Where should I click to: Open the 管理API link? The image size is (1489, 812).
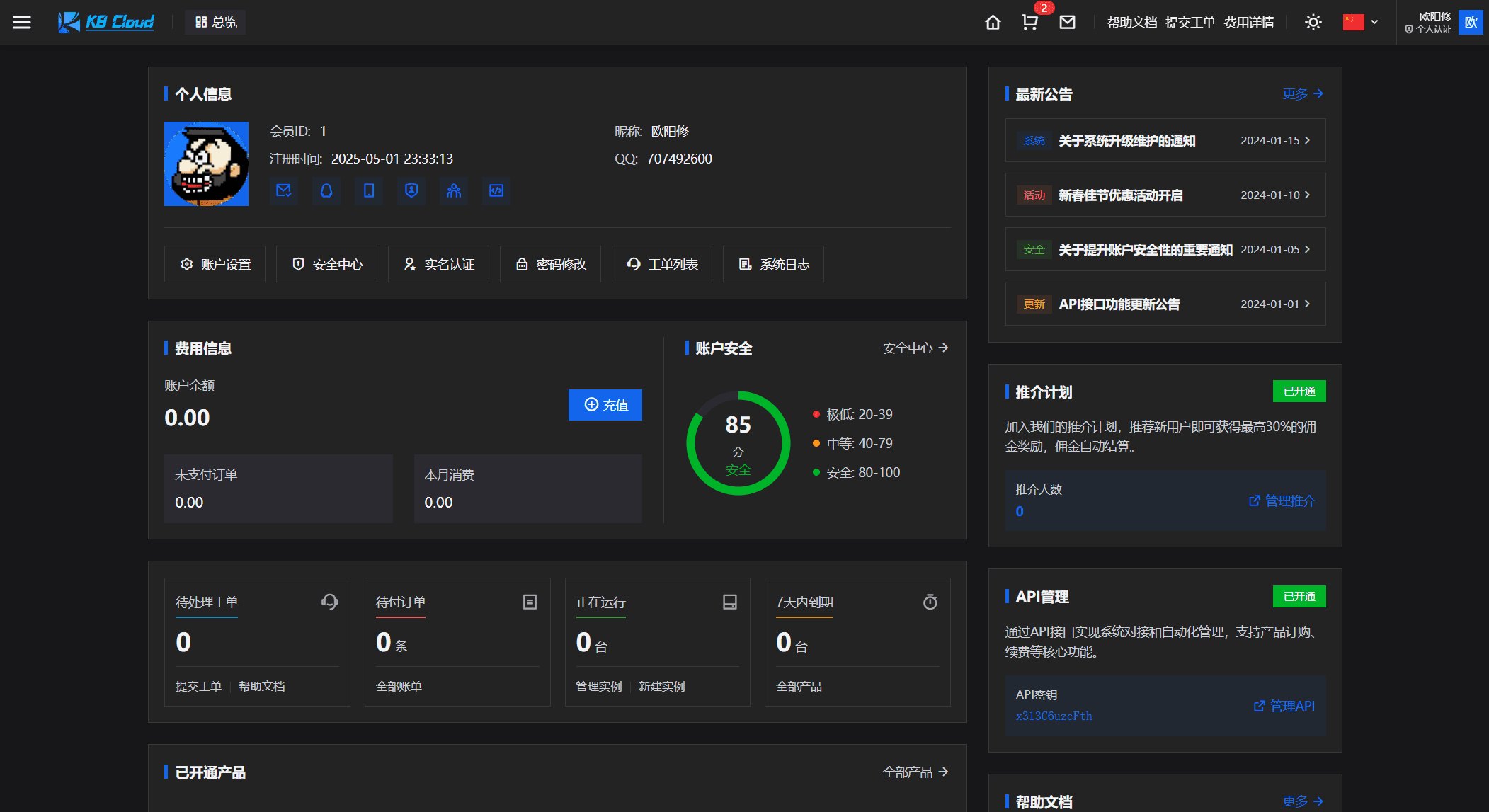1284,706
